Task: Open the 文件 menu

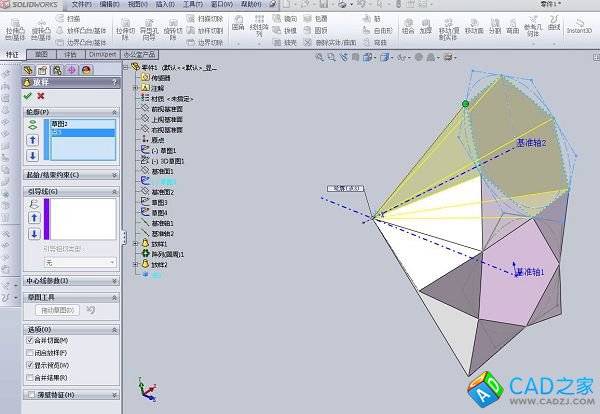Action: tap(81, 4)
